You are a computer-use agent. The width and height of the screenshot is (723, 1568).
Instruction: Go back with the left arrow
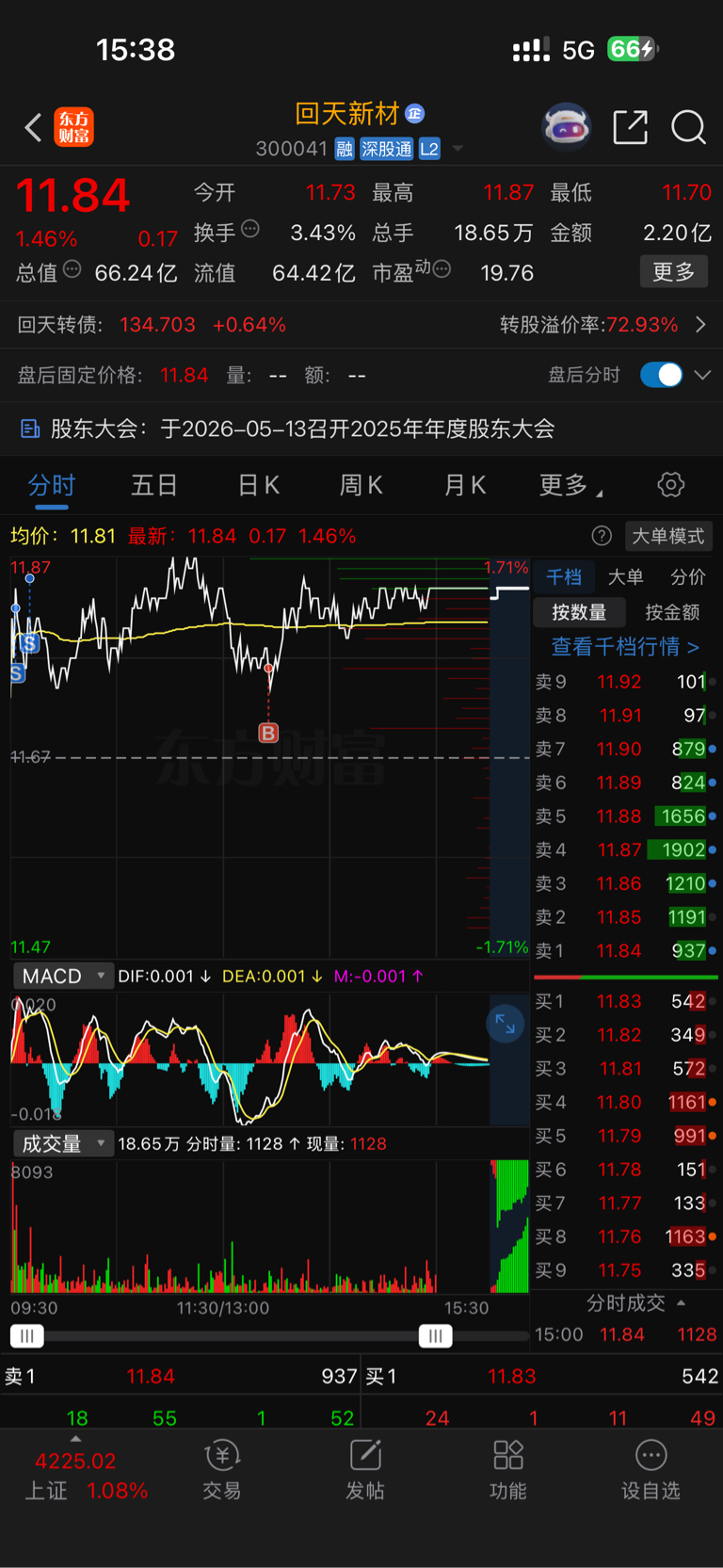(33, 127)
